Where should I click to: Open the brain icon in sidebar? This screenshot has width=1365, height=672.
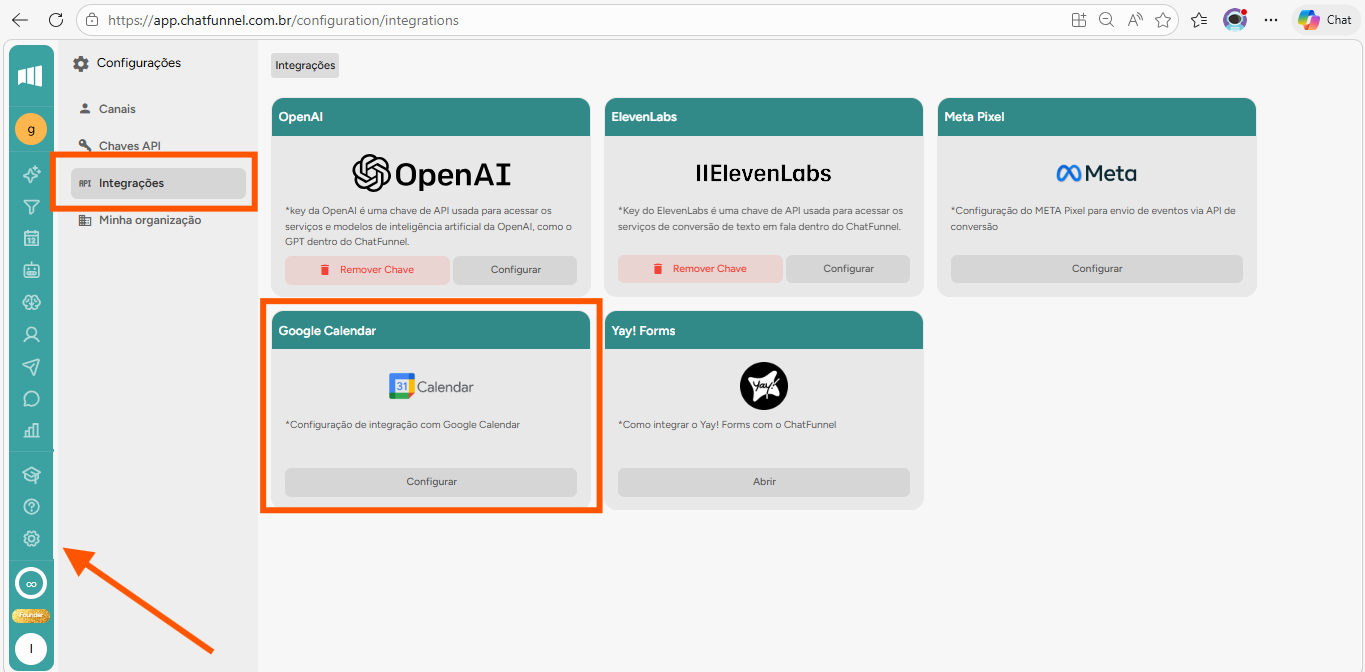pos(31,302)
